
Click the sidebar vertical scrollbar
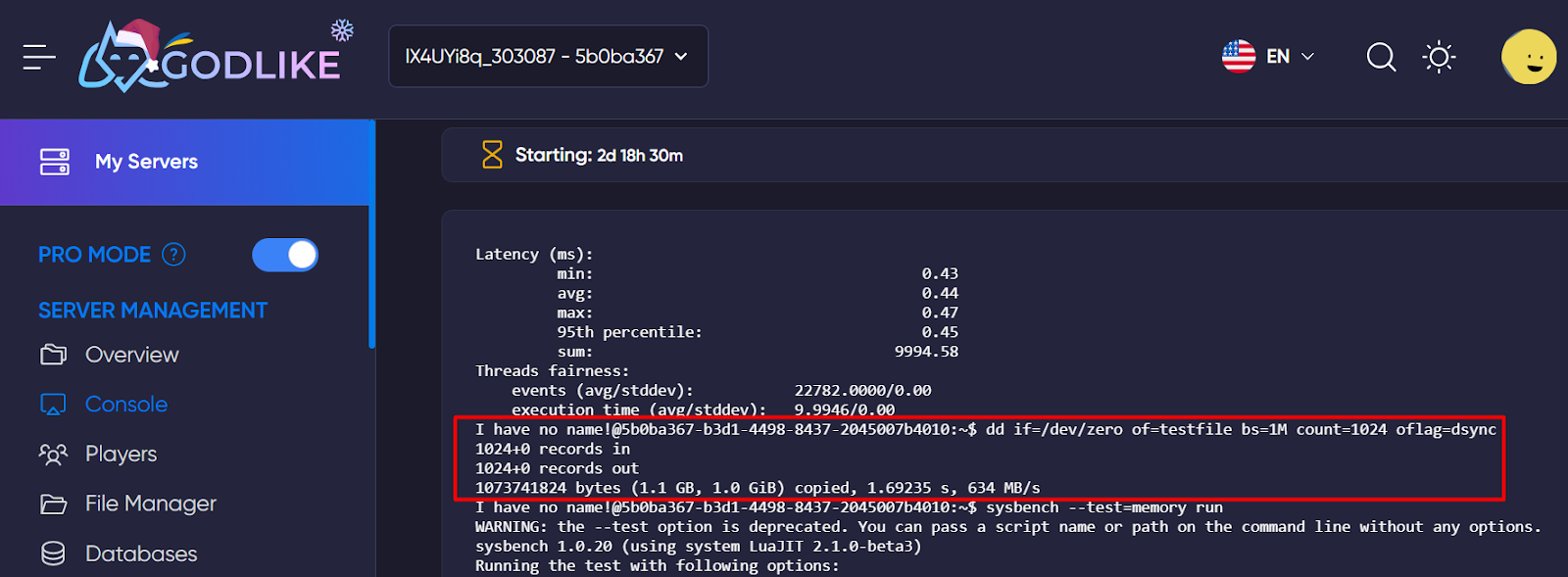pyautogui.click(x=371, y=233)
